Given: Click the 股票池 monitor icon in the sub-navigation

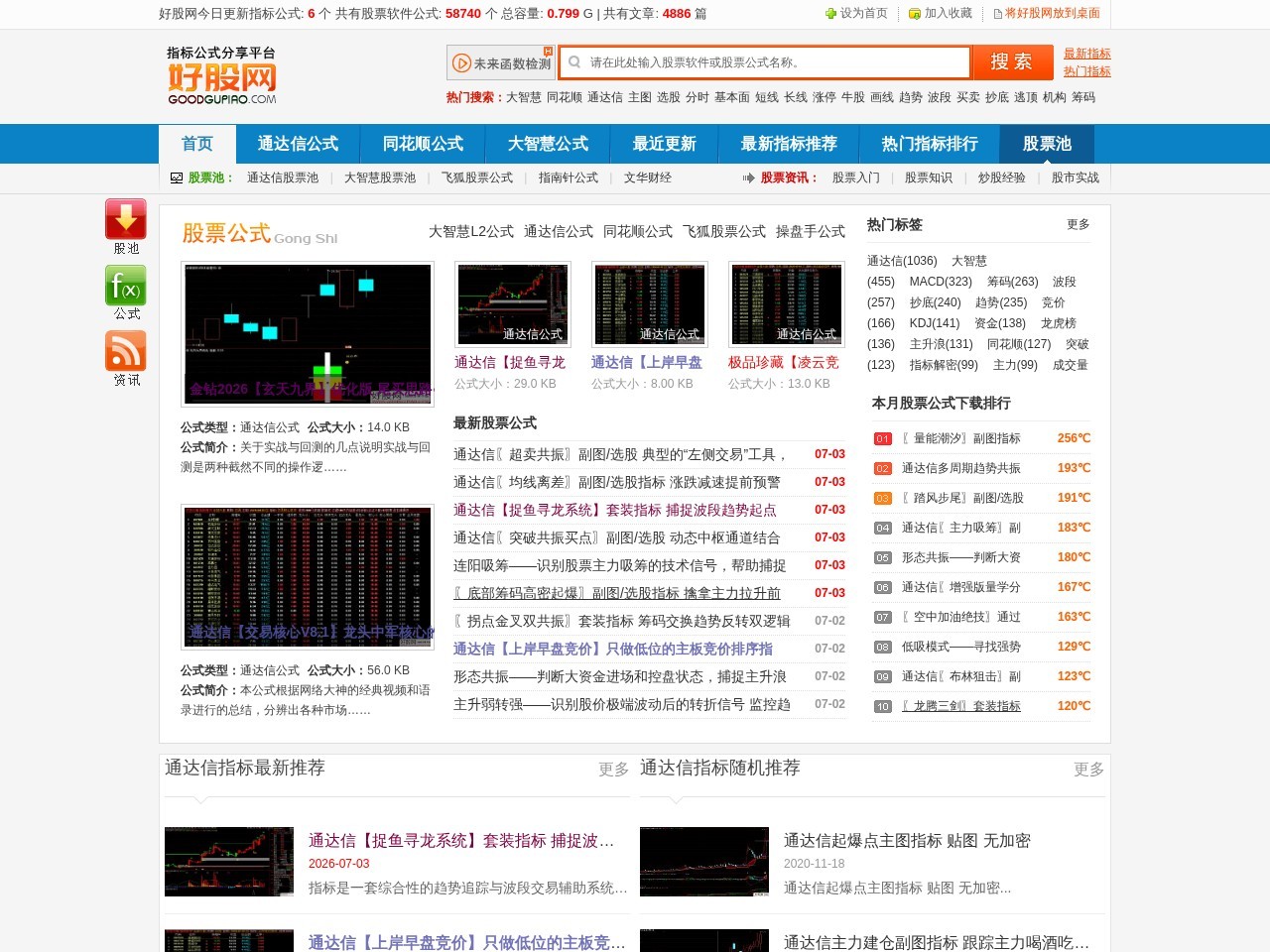Looking at the screenshot, I should point(177,178).
